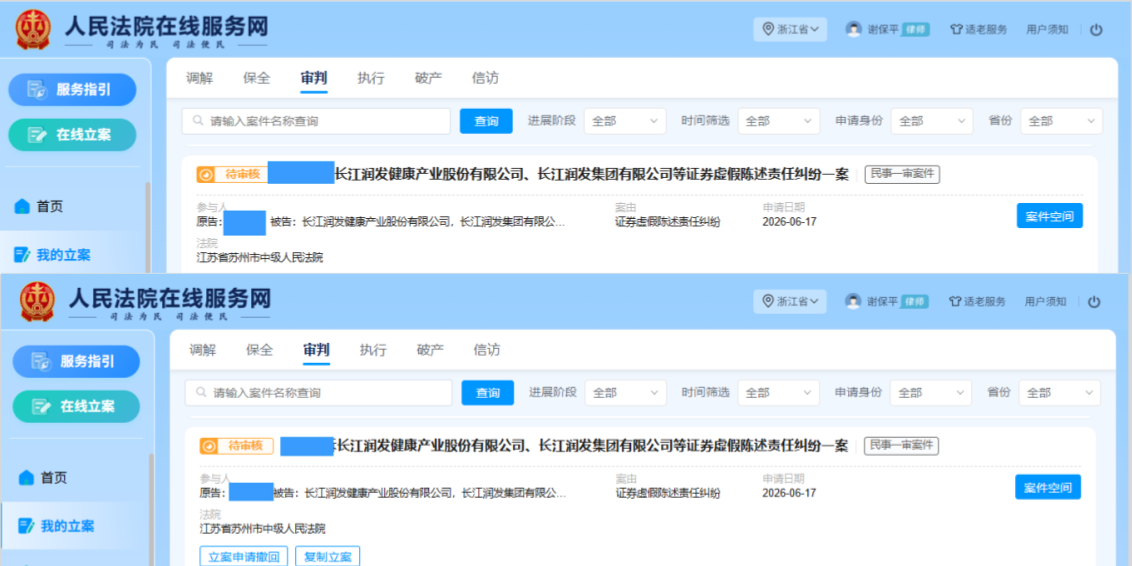1132x566 pixels.
Task: Switch to 保全 tab in upper screenshot
Action: click(256, 79)
